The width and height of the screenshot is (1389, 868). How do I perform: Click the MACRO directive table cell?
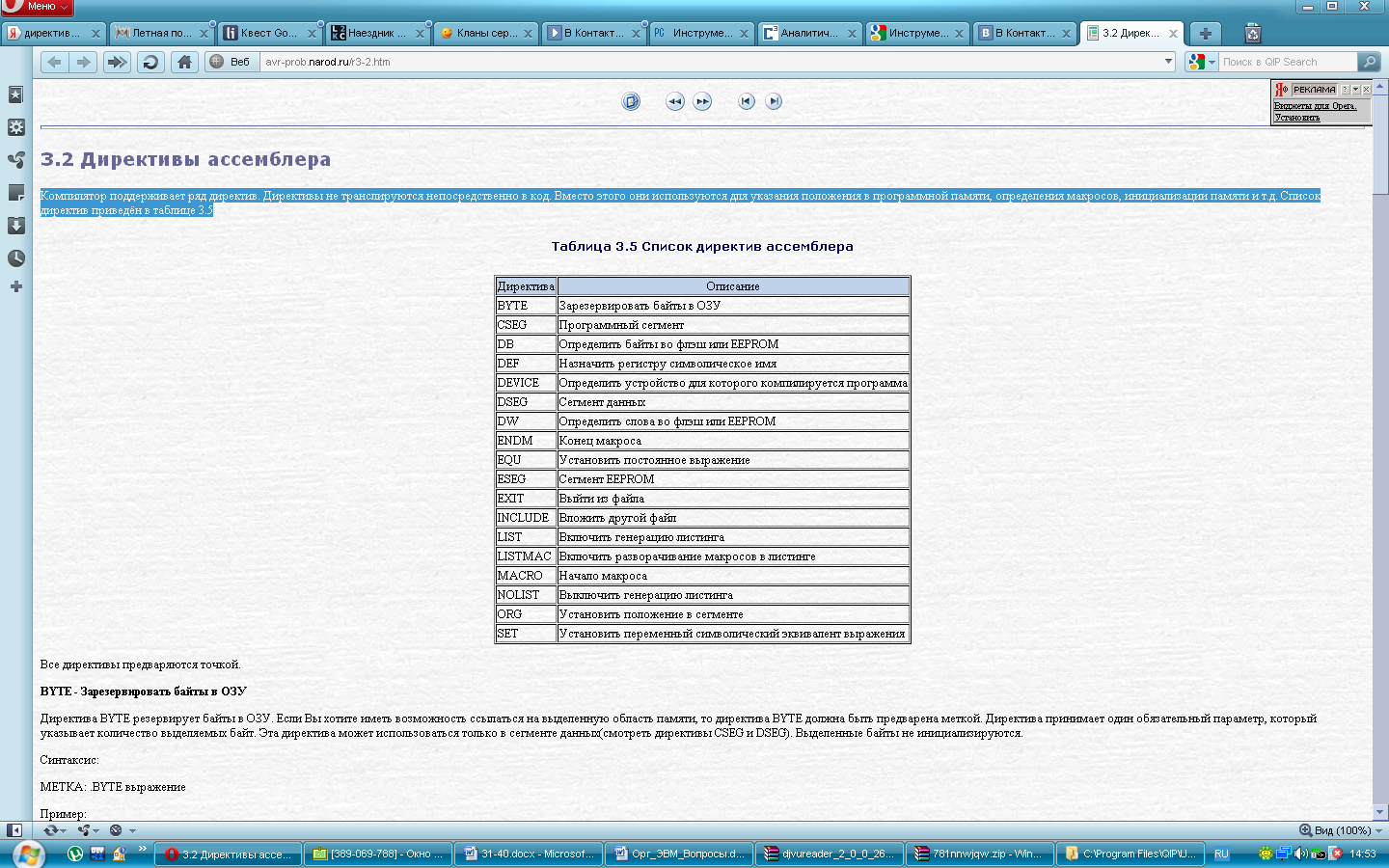tap(527, 576)
